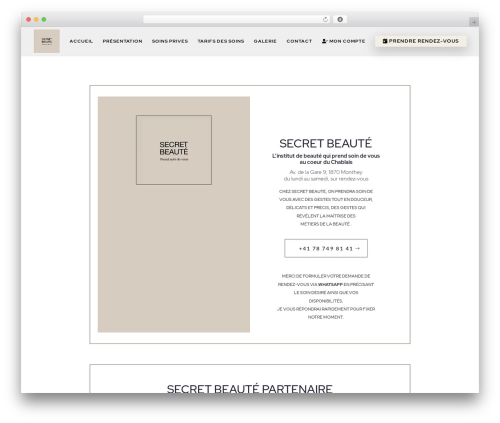Open the Galerie menu item
The image size is (500, 423).
pos(265,41)
